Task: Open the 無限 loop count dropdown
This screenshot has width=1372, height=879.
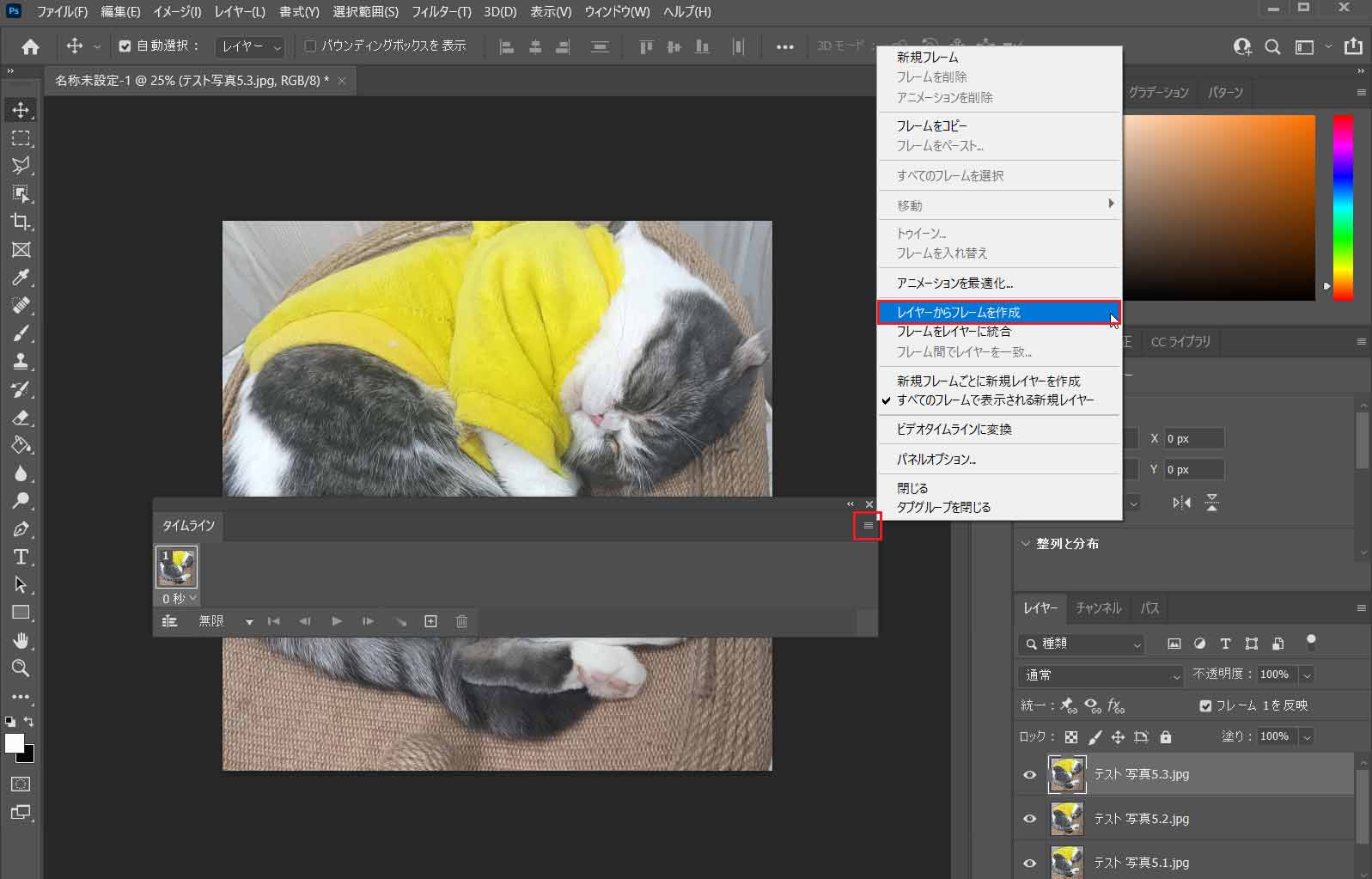Action: (226, 621)
